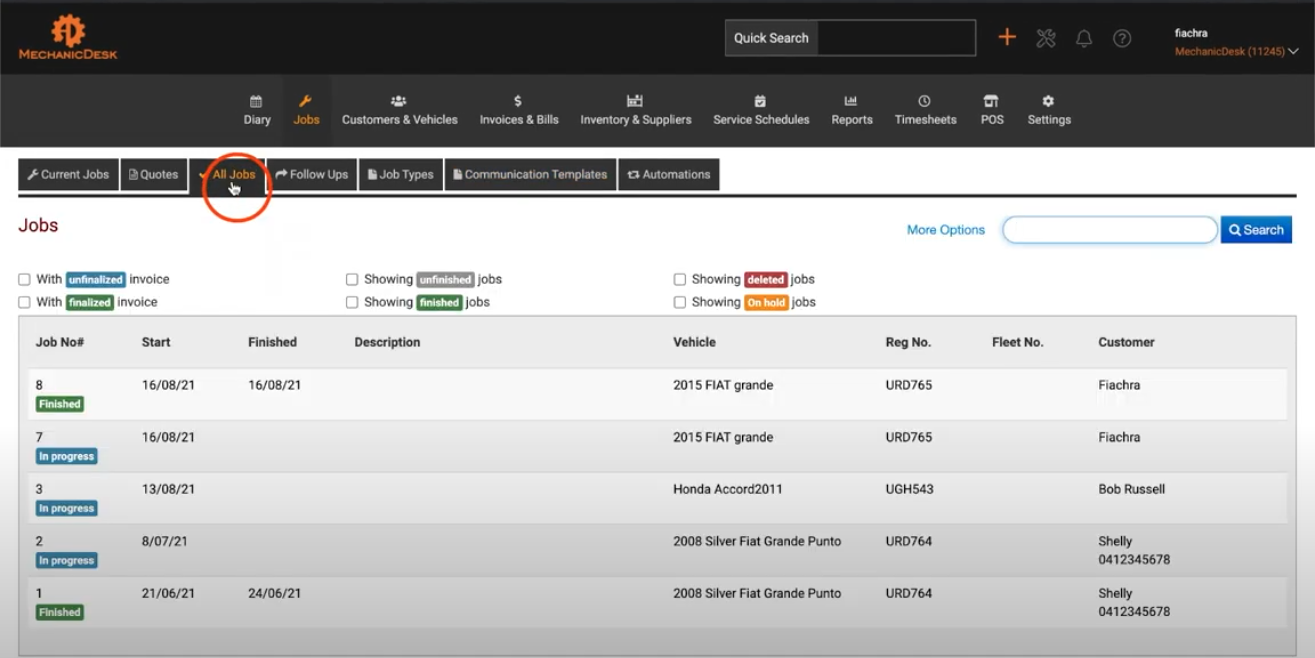Focus the Quick Search input field

click(896, 38)
